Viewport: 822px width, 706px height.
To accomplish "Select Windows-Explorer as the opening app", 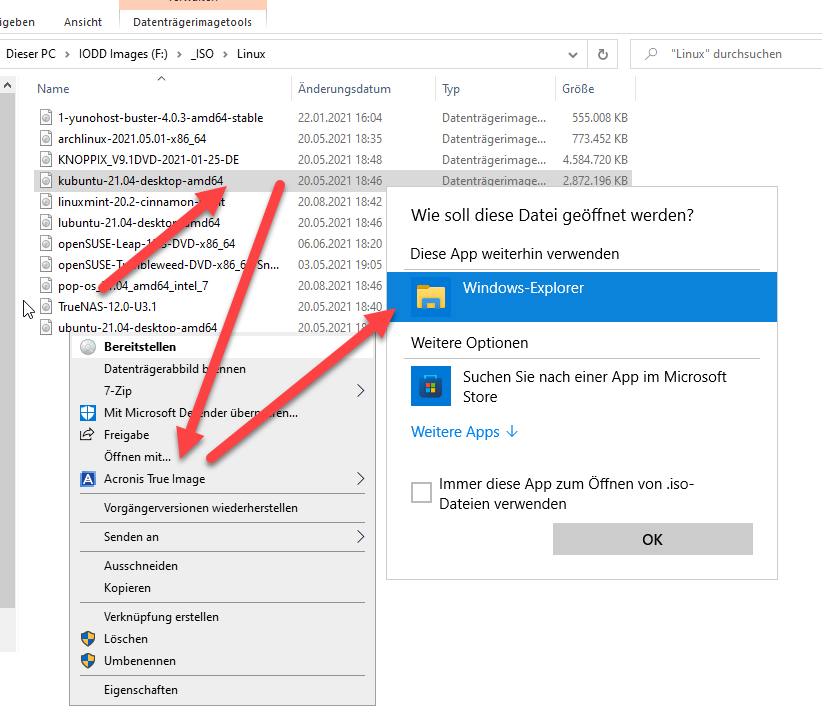I will tap(582, 297).
